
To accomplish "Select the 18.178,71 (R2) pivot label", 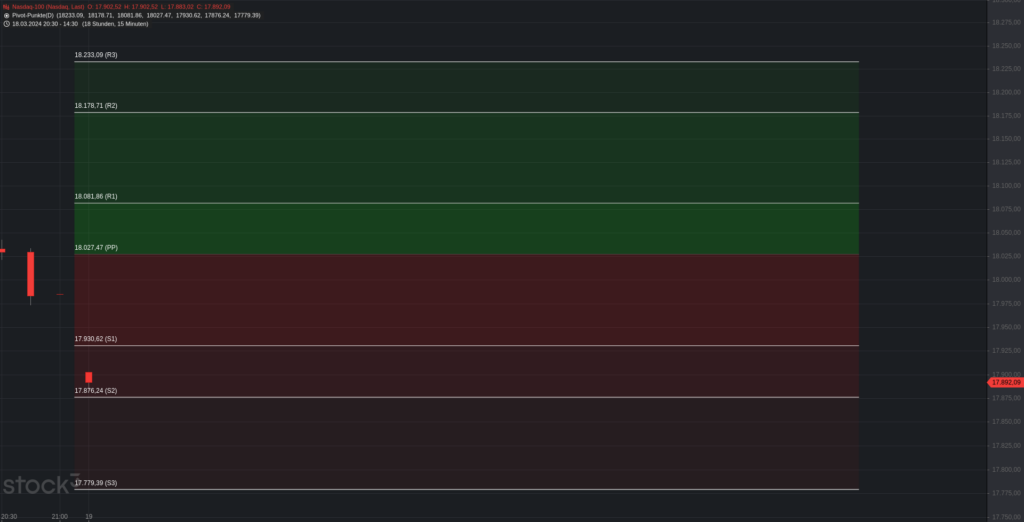I will pyautogui.click(x=96, y=105).
